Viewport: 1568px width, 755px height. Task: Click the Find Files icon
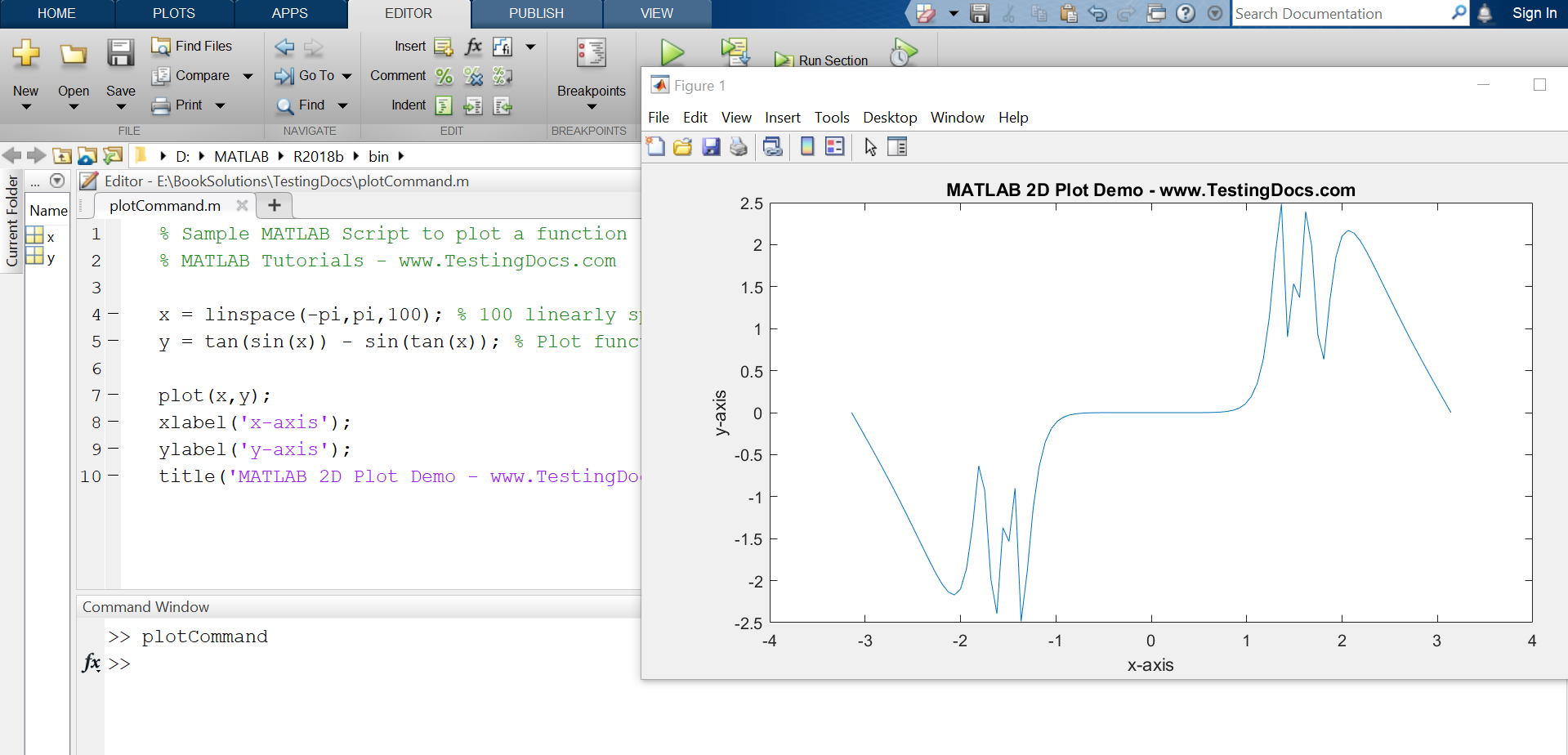click(161, 47)
